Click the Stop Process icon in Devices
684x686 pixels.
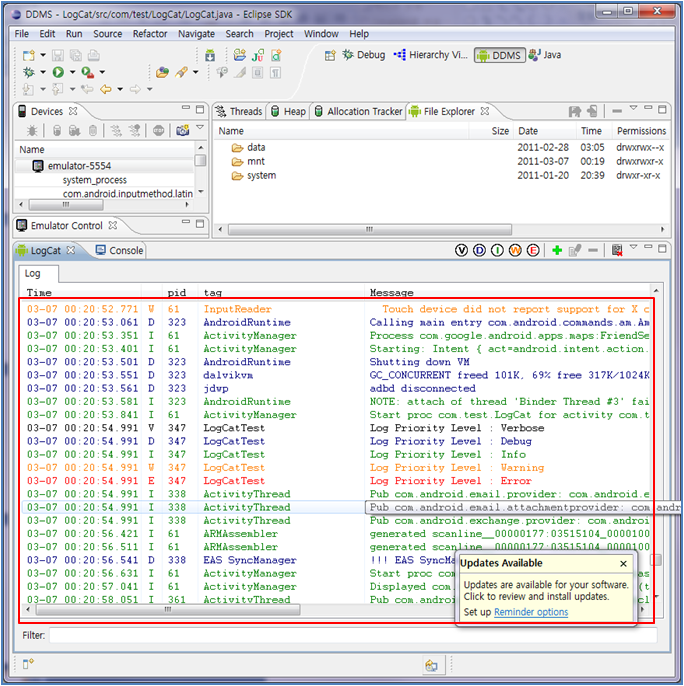[x=158, y=130]
